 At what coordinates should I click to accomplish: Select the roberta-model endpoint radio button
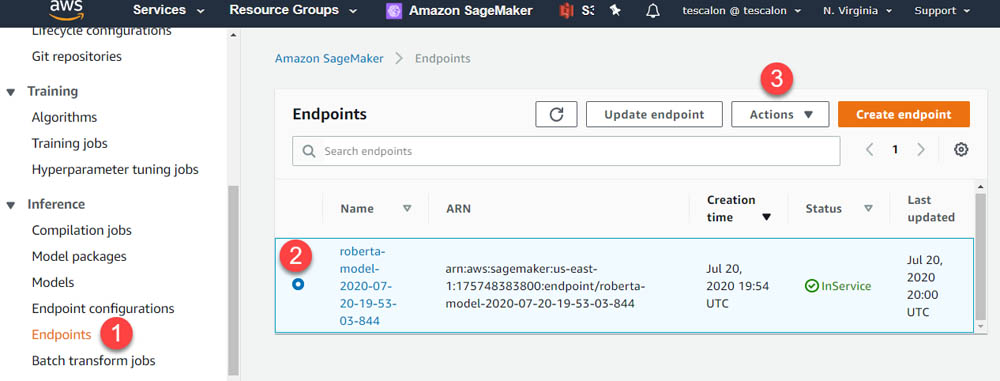pos(298,285)
